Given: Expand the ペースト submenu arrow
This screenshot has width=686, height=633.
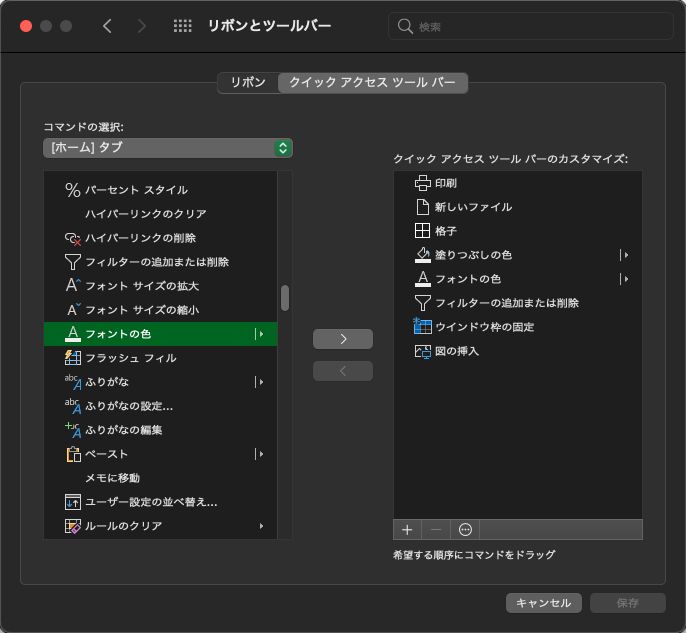Looking at the screenshot, I should click(x=260, y=454).
